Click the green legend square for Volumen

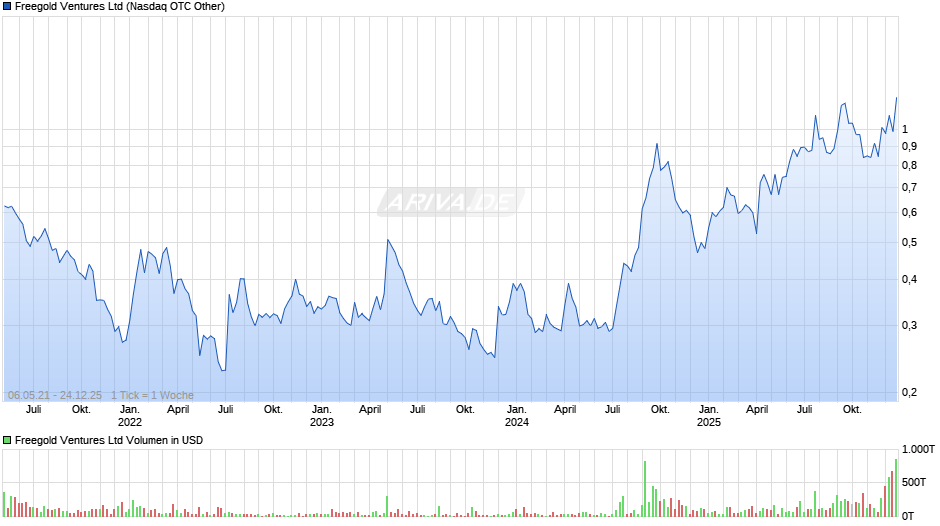7,440
